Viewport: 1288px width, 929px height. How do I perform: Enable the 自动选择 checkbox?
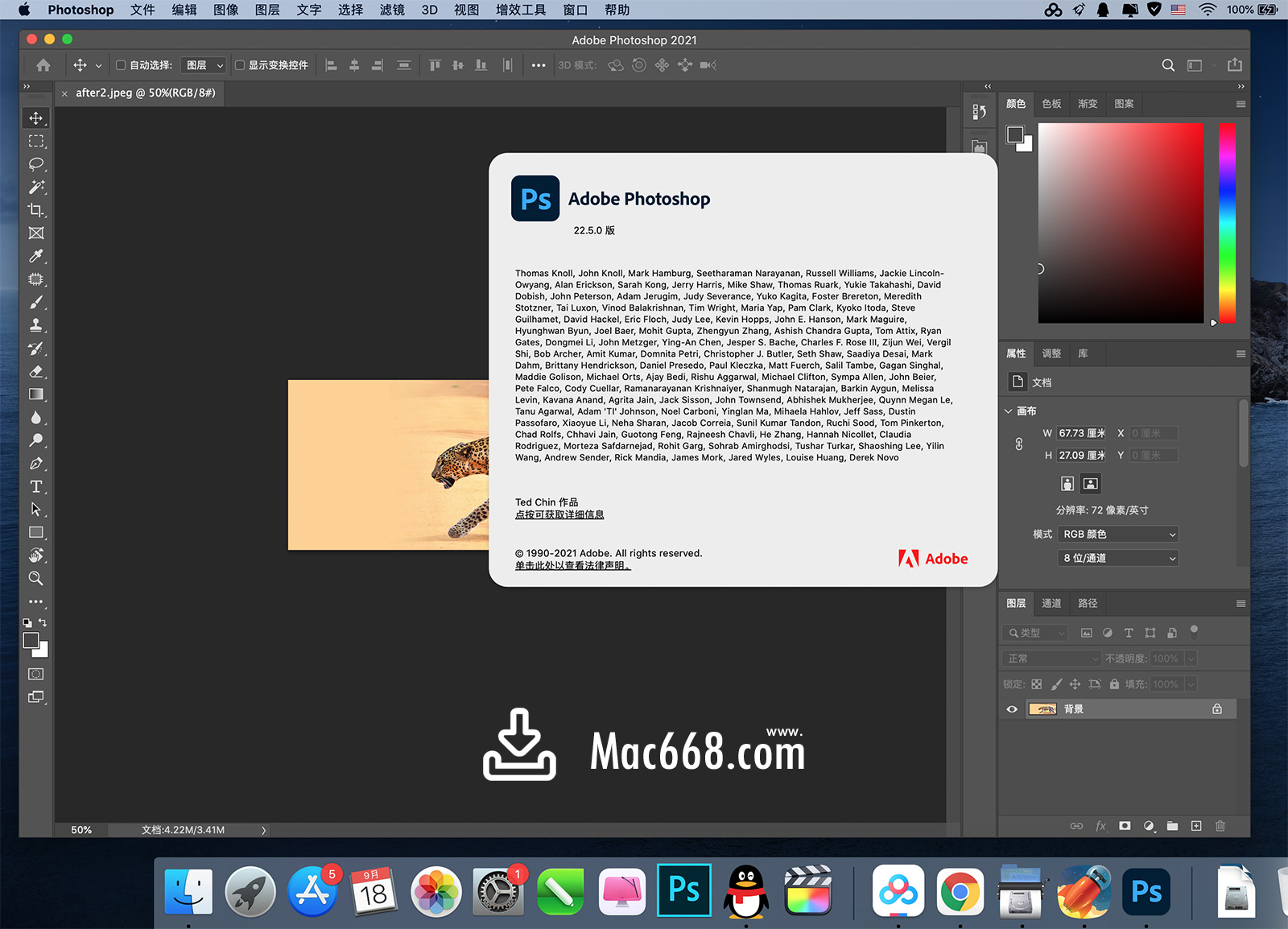click(121, 65)
